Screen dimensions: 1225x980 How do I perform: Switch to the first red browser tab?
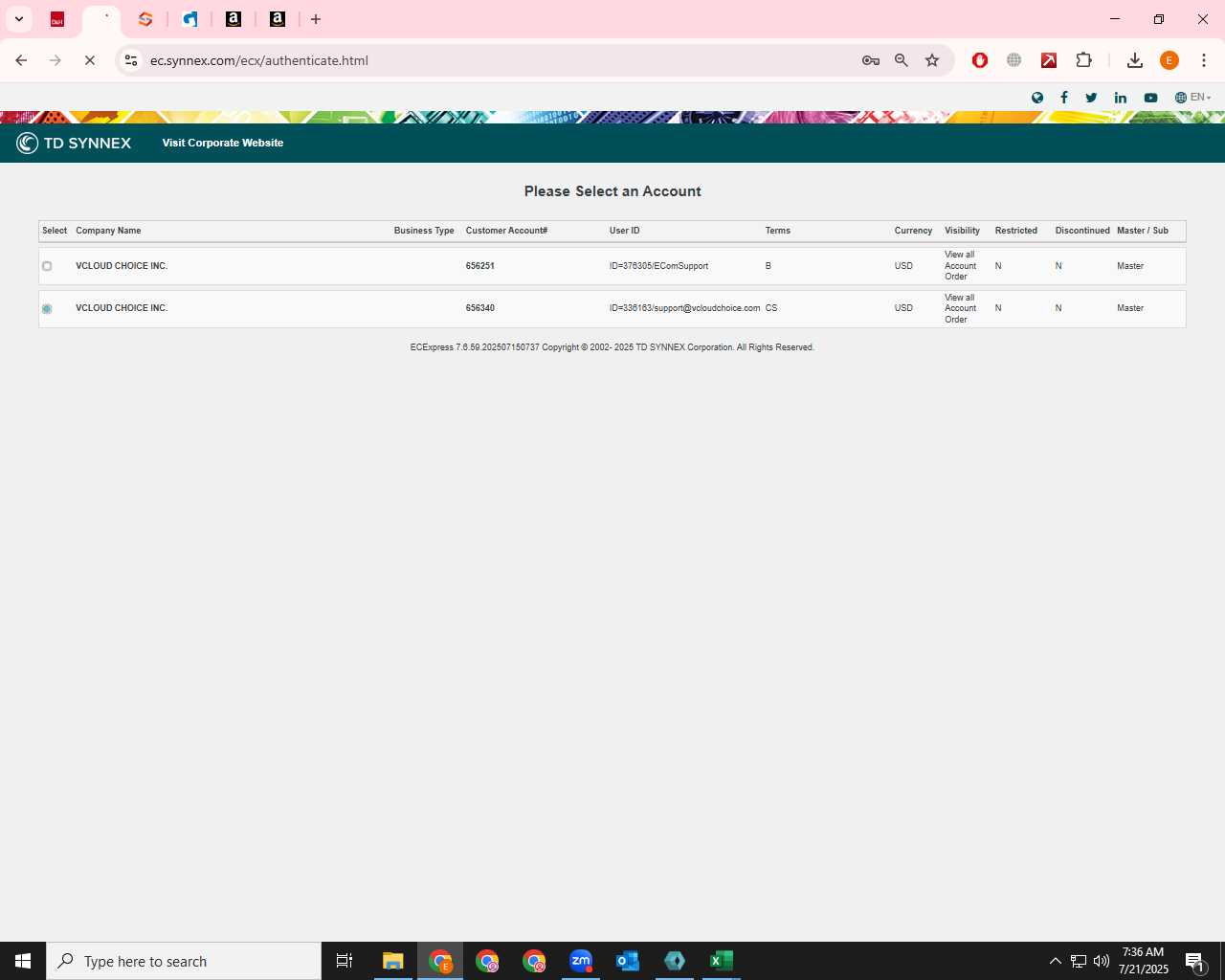point(57,19)
